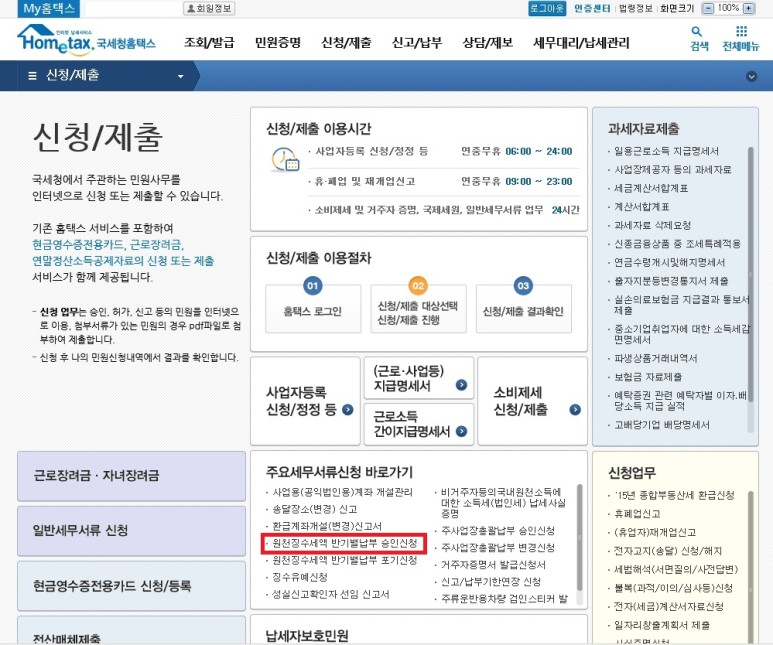The image size is (773, 645).
Task: Open 세법해석(서면질의/사전답변) link
Action: 676,569
